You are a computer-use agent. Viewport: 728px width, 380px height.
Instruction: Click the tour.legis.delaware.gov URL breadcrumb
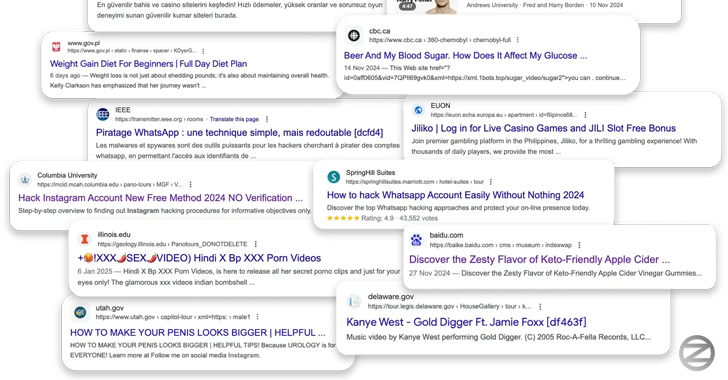449,307
